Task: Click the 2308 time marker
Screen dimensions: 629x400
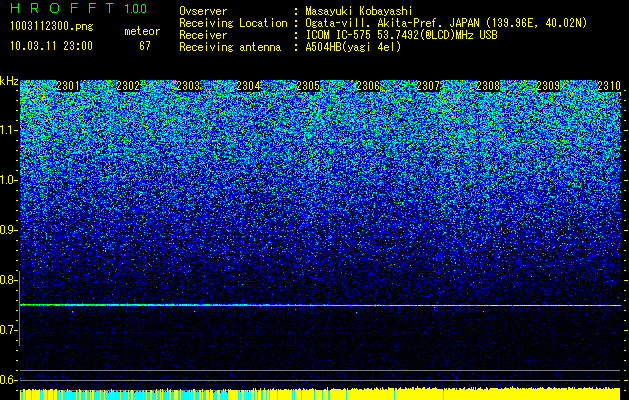Action: pos(489,86)
